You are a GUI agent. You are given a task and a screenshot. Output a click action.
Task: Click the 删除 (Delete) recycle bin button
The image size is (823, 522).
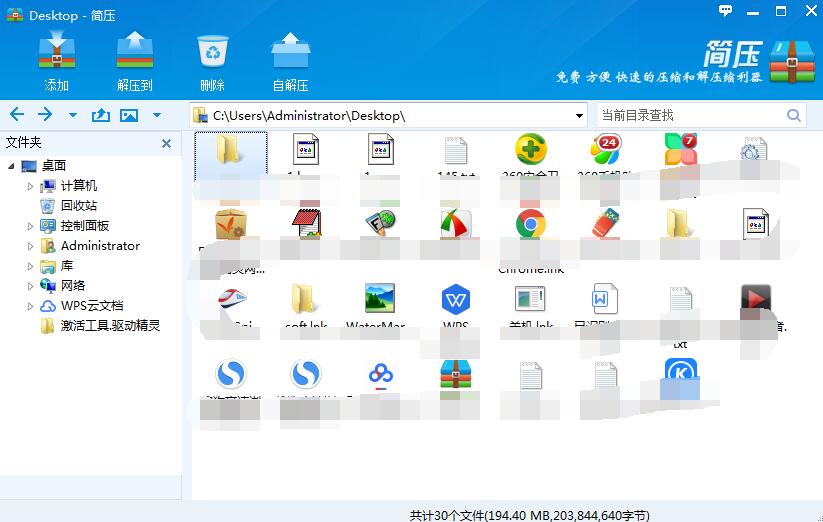point(213,61)
